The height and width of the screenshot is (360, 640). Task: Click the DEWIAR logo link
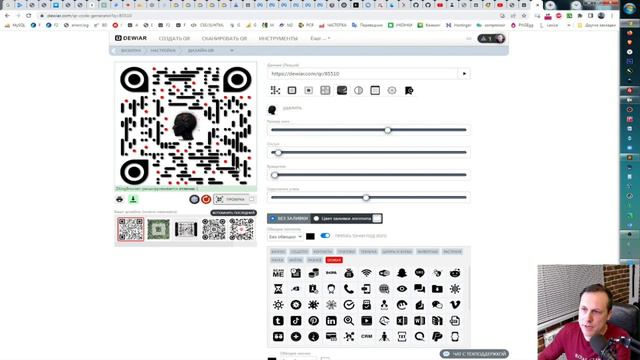pos(131,38)
